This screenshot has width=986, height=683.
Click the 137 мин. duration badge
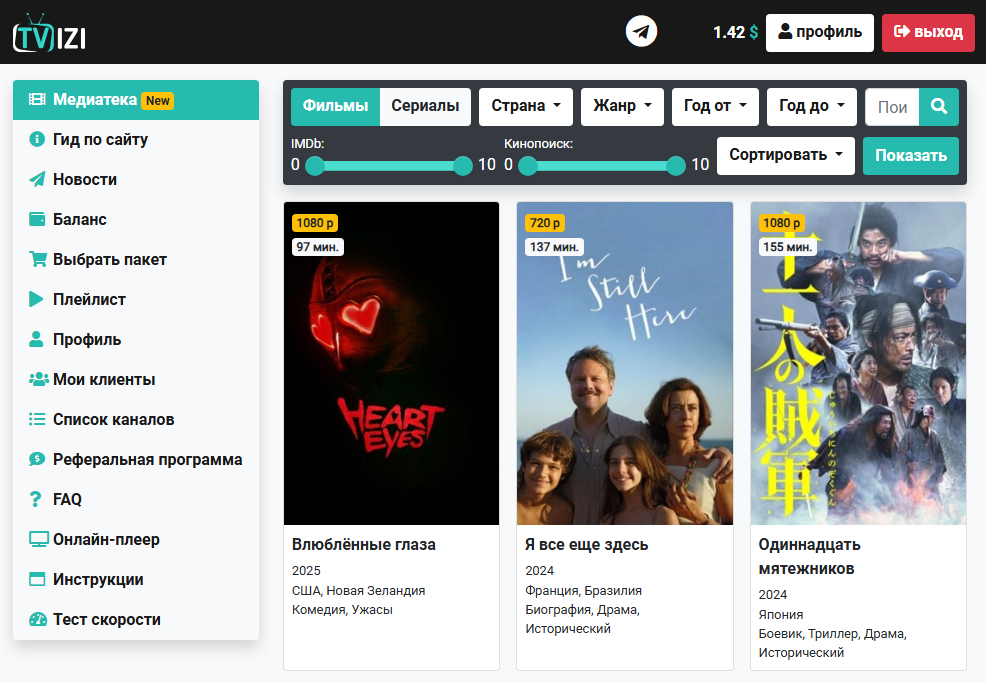554,247
